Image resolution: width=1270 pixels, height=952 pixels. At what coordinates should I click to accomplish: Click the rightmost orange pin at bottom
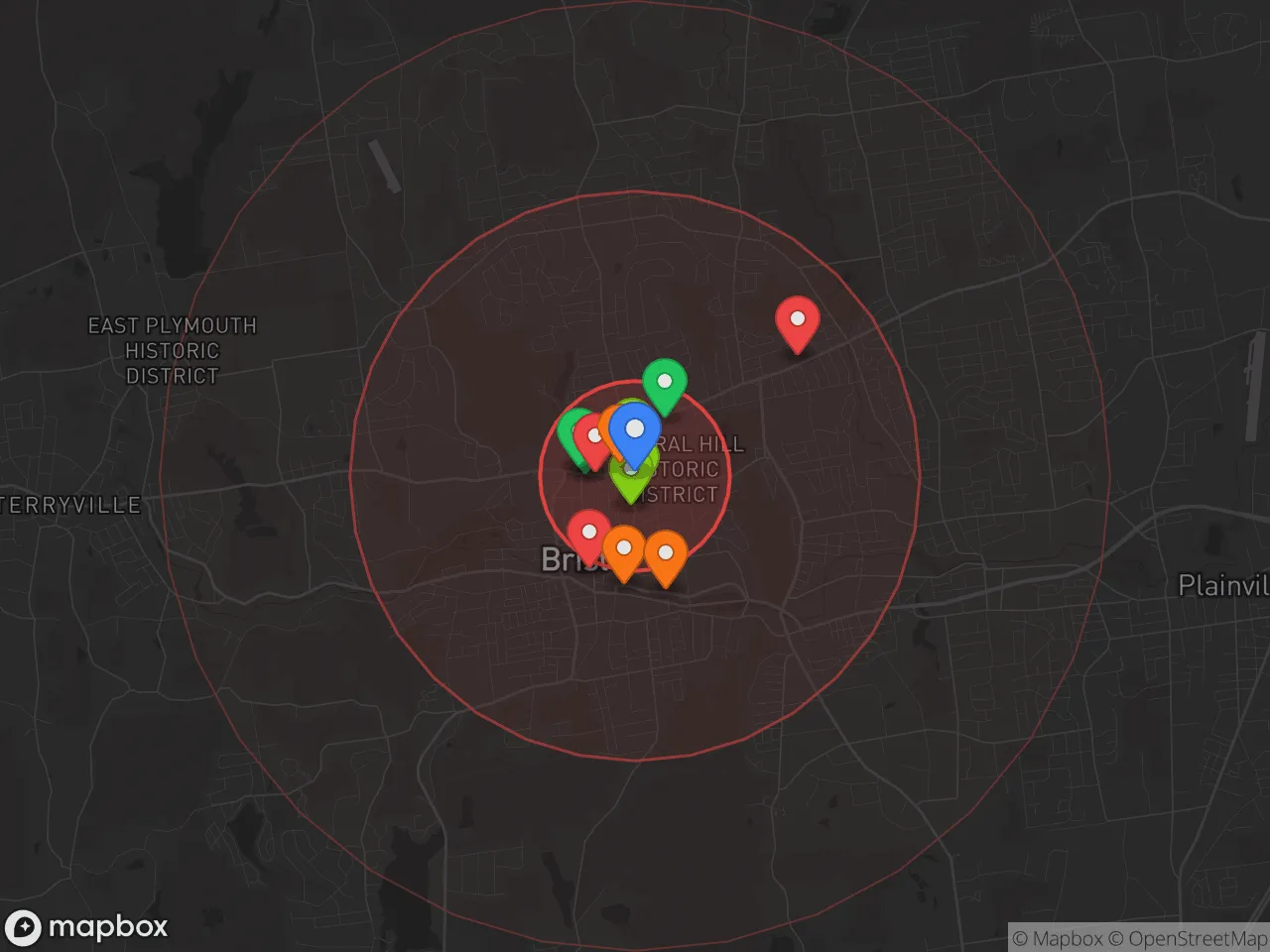[x=666, y=554]
